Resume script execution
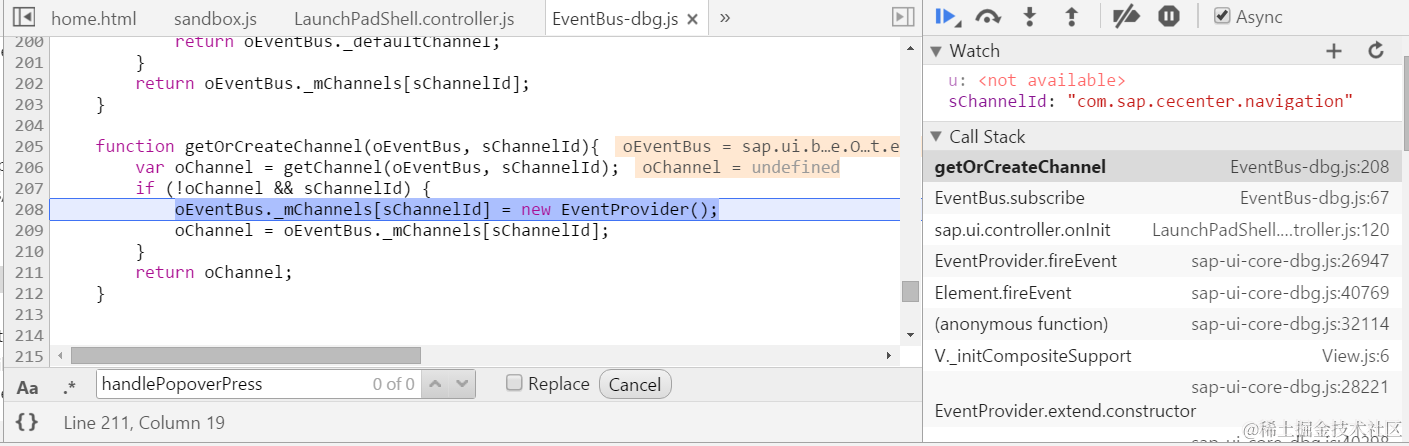 pos(946,16)
